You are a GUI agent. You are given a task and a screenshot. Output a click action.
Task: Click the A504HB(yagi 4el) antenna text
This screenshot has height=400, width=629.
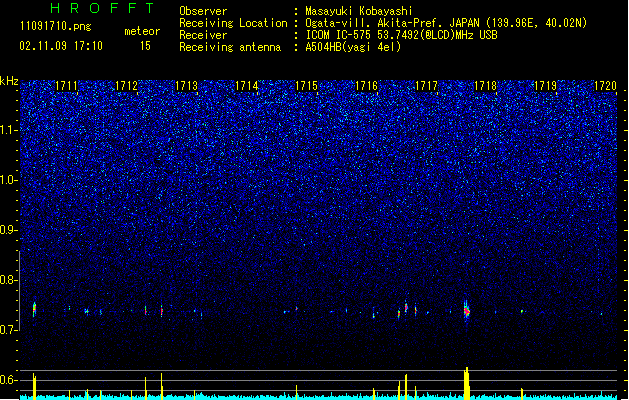(353, 47)
